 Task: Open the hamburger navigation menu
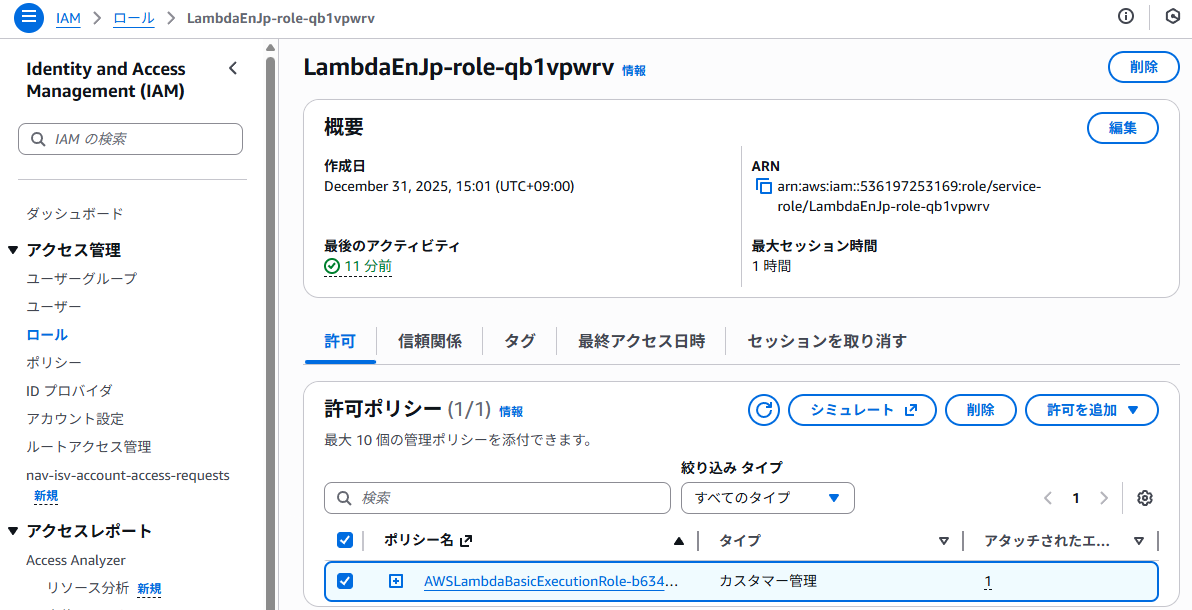pyautogui.click(x=28, y=17)
